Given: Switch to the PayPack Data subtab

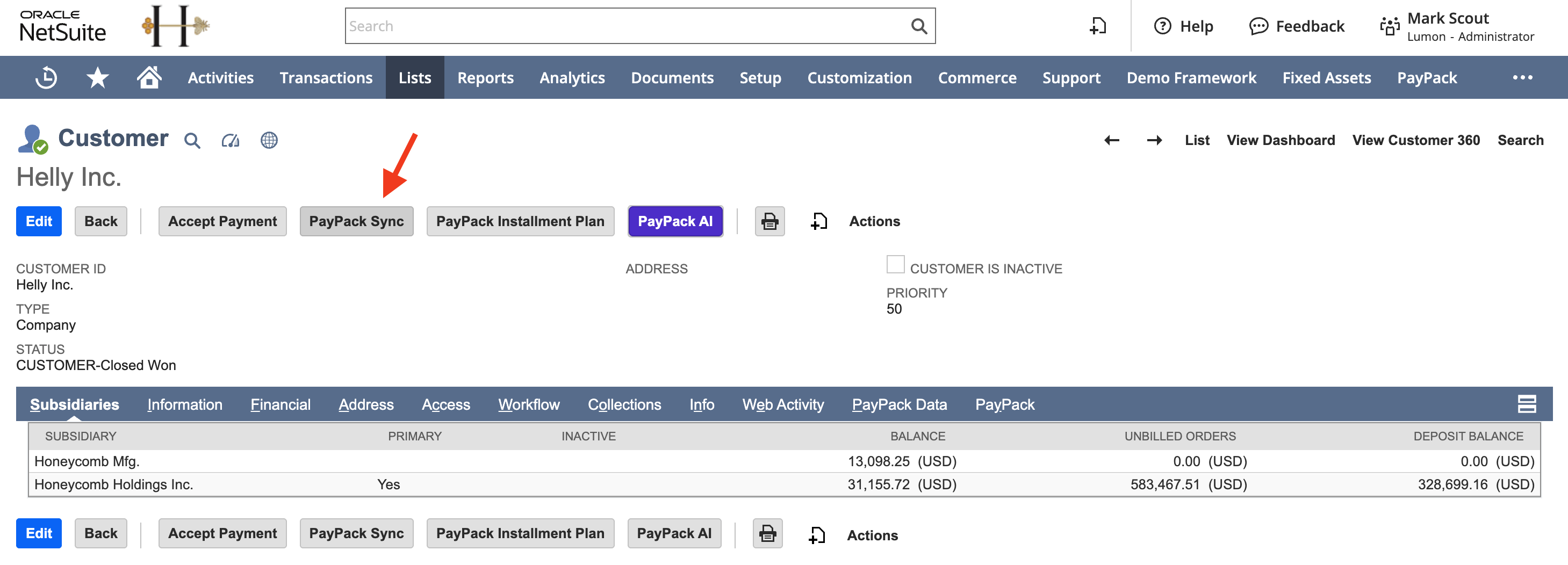Looking at the screenshot, I should (899, 404).
